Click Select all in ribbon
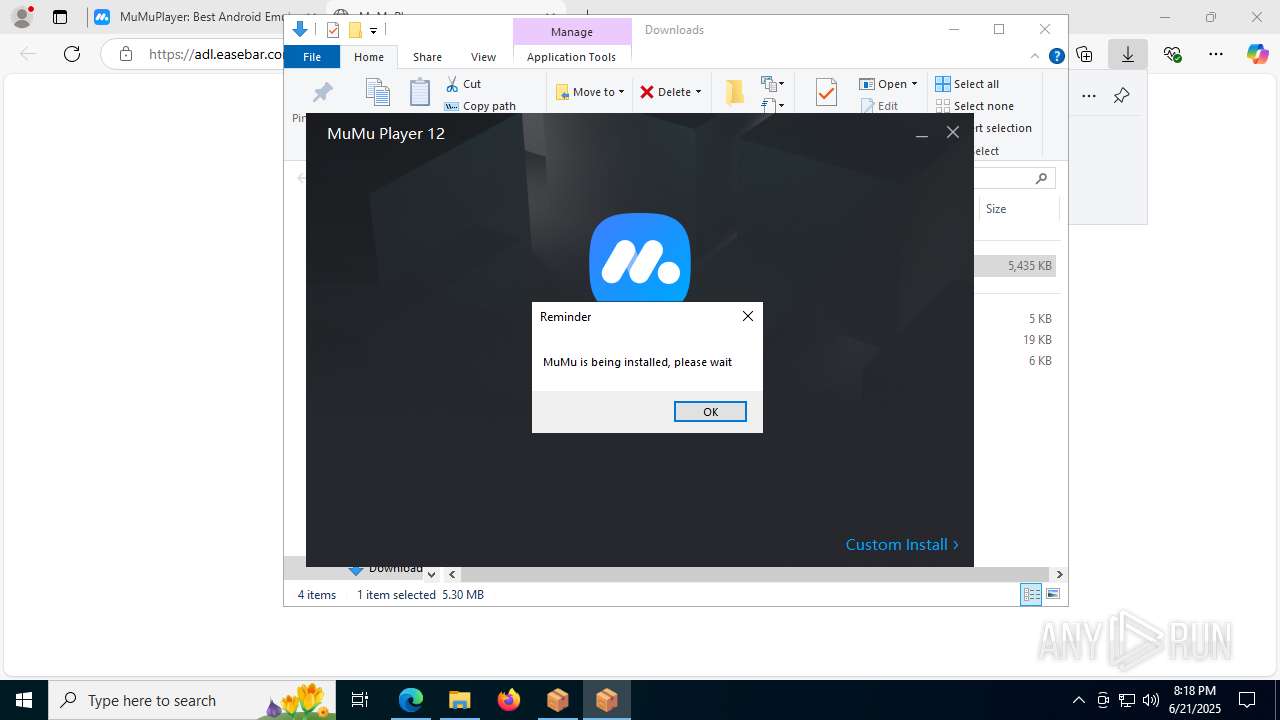 tap(967, 84)
